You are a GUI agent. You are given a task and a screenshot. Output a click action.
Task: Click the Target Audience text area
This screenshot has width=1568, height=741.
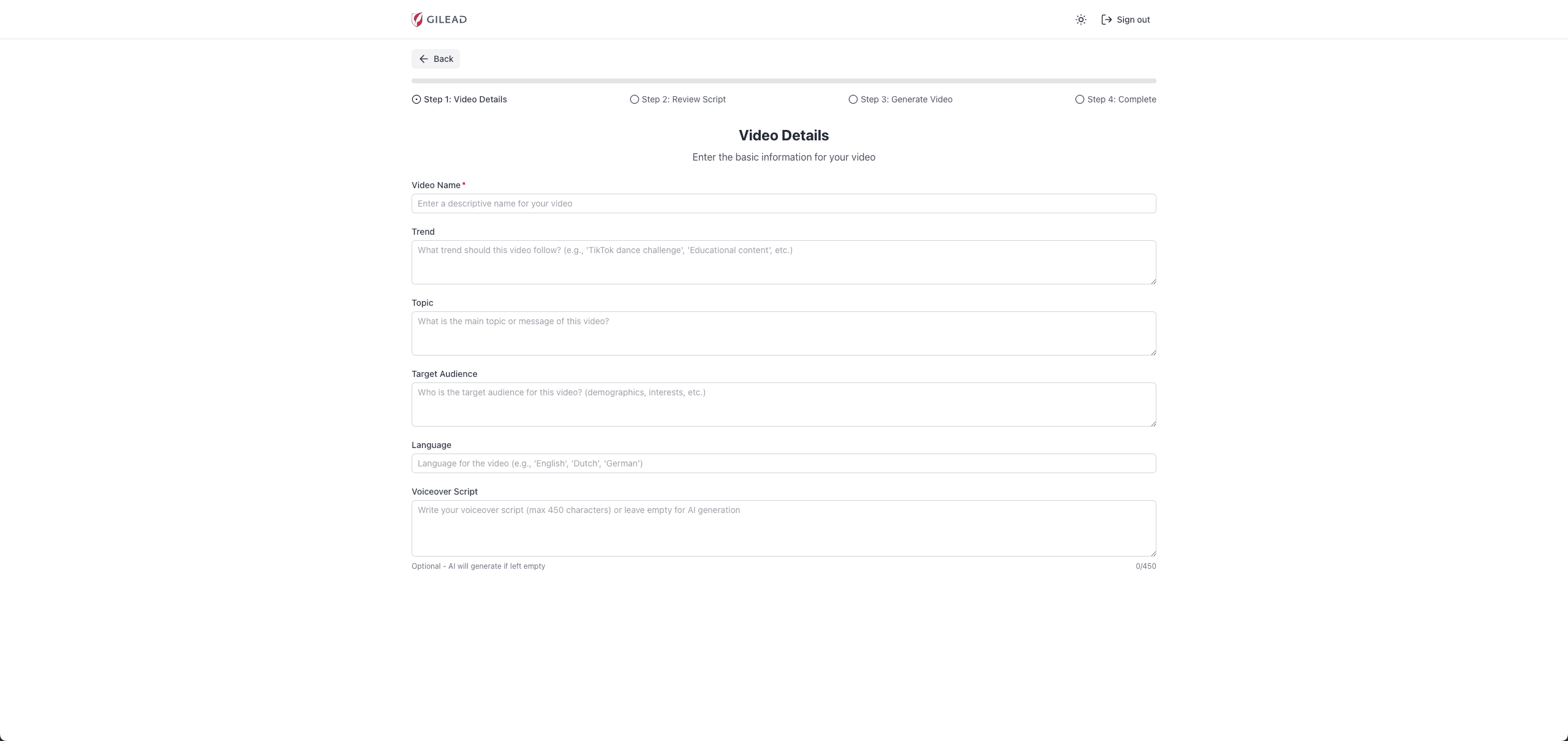tap(783, 405)
